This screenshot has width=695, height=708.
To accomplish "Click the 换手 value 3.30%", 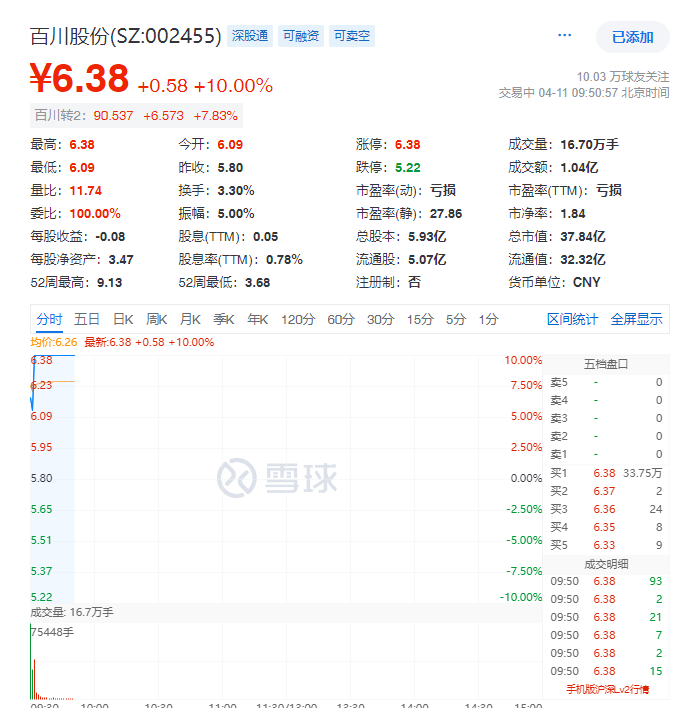I will pyautogui.click(x=236, y=191).
